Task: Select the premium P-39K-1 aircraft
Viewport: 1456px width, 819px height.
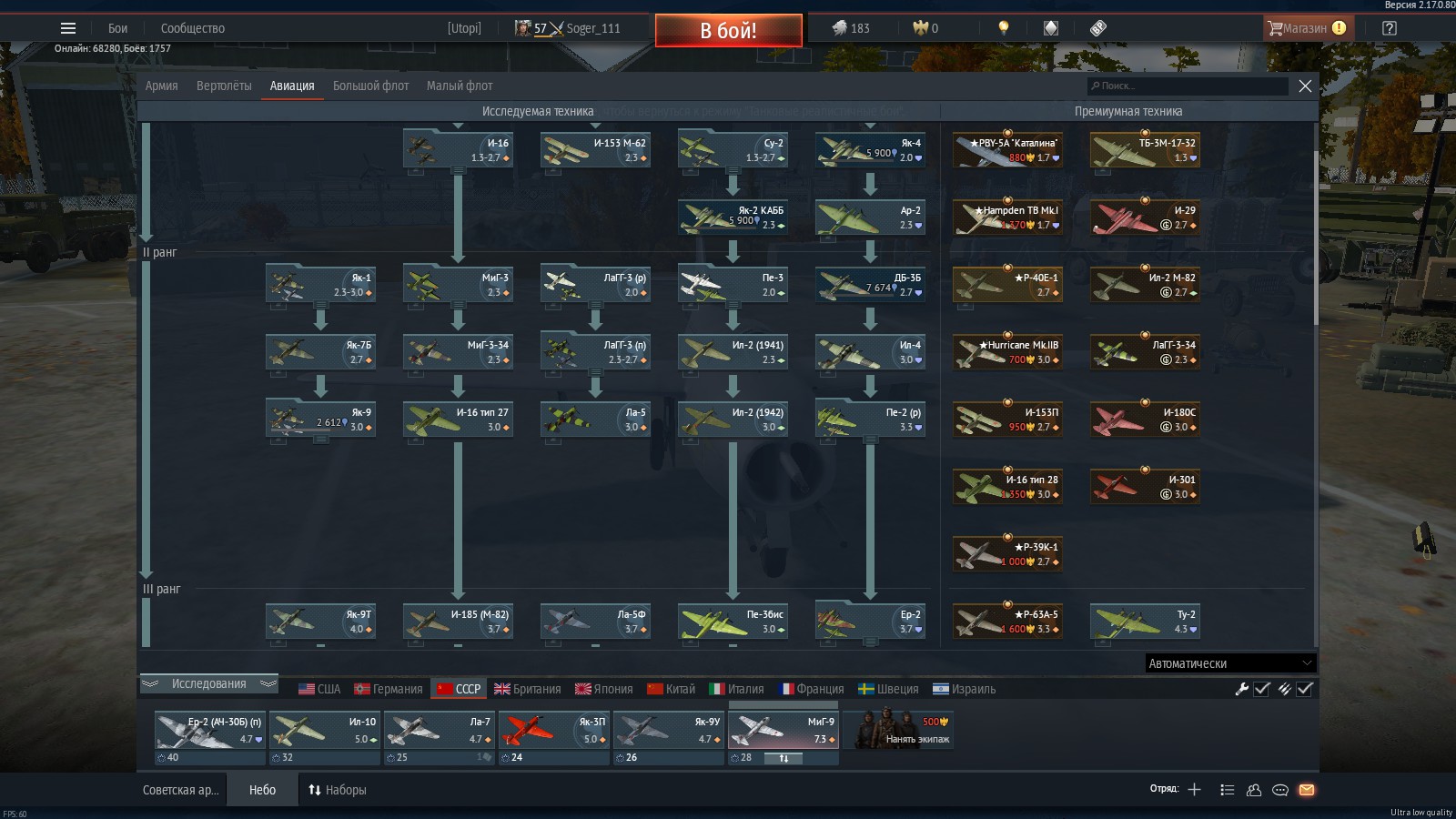Action: coord(1007,553)
